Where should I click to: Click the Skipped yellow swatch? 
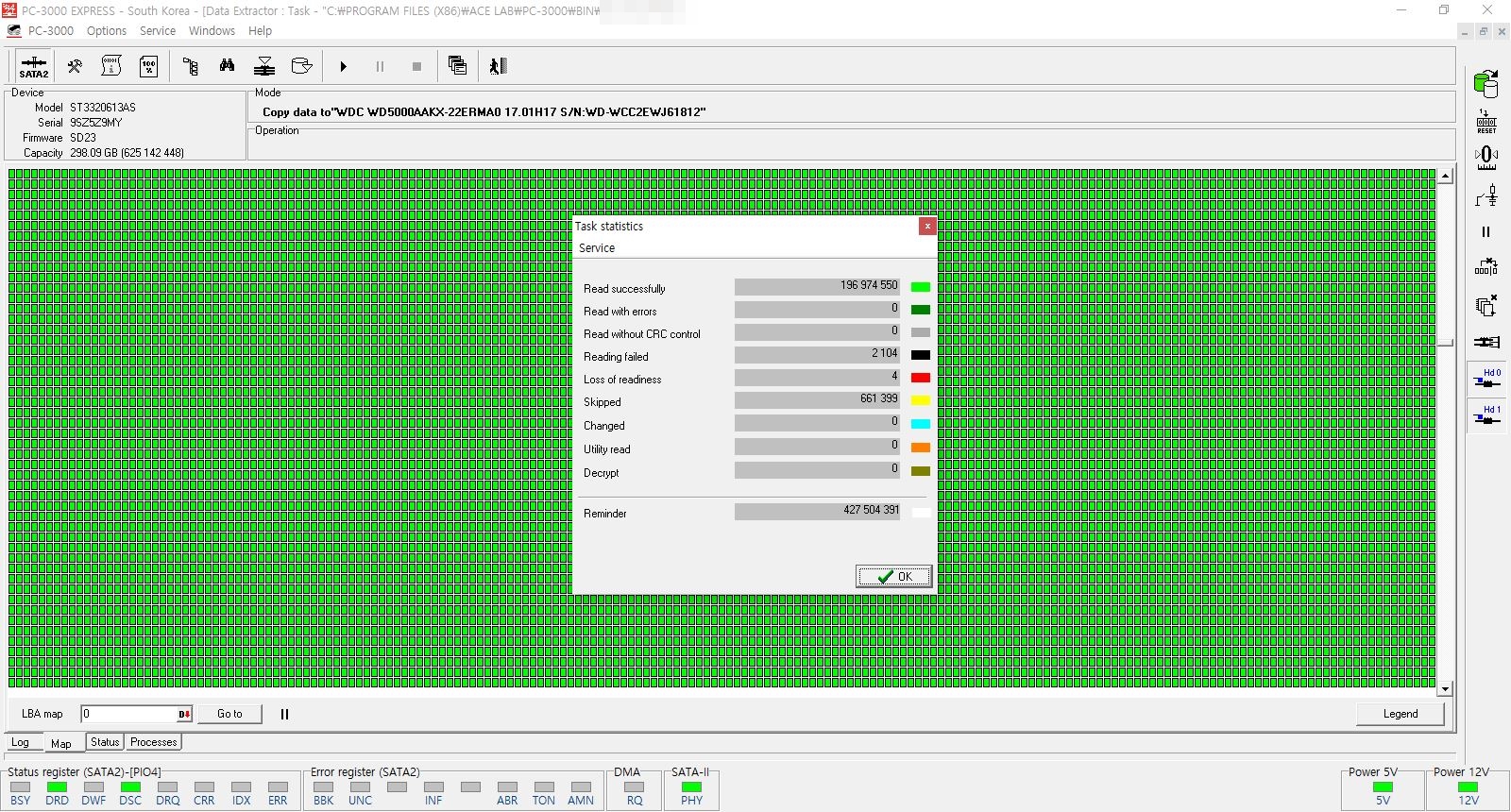pos(921,400)
